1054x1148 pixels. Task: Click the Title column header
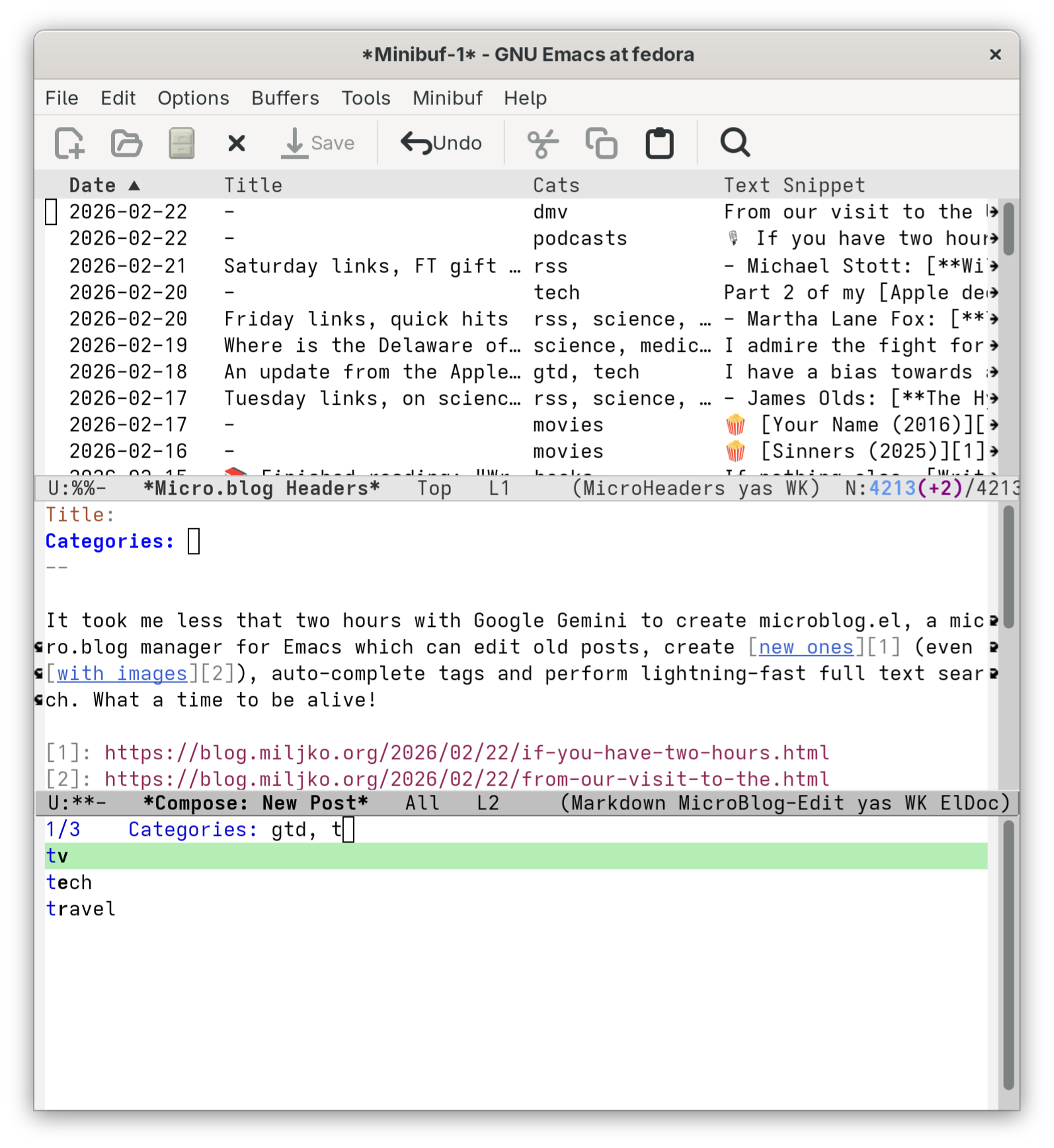click(253, 185)
